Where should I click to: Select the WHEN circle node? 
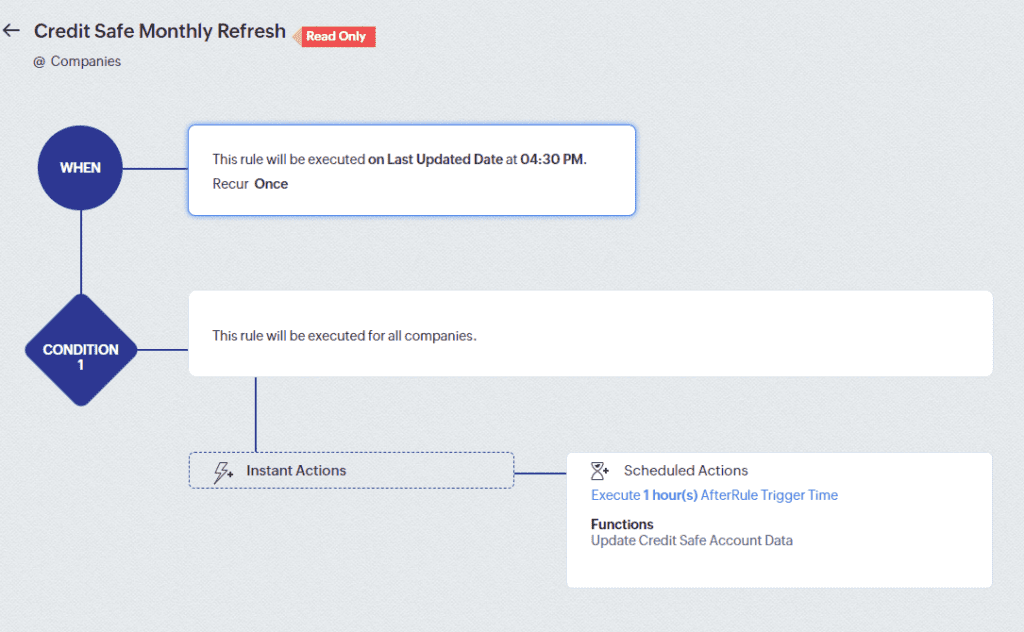pos(80,168)
